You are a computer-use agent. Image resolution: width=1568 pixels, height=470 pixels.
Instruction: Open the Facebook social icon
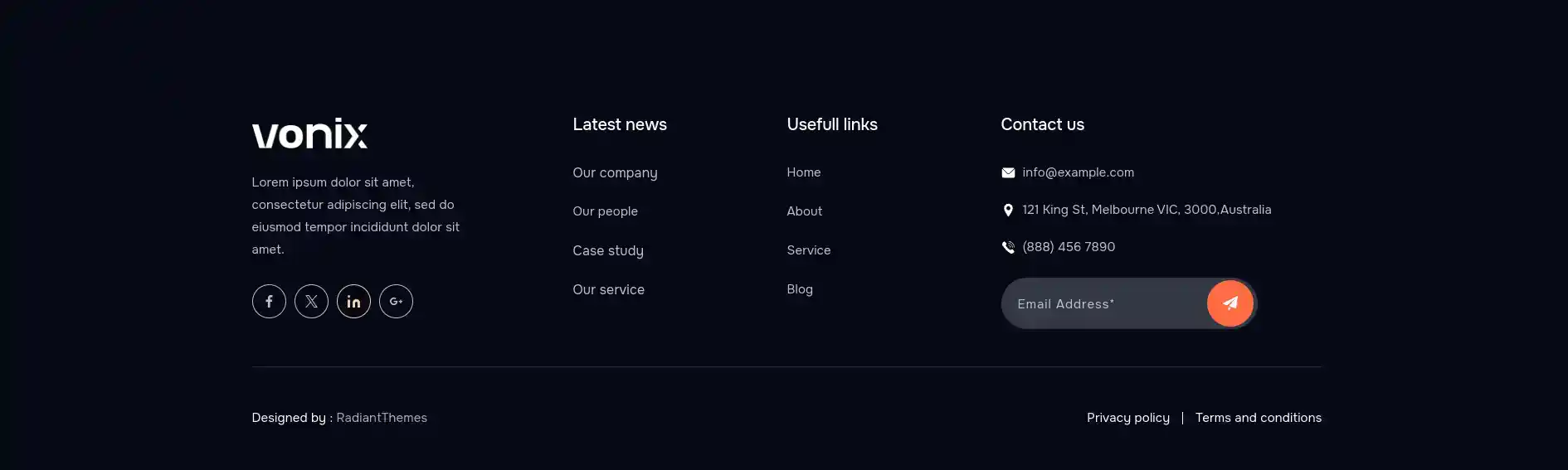point(269,301)
